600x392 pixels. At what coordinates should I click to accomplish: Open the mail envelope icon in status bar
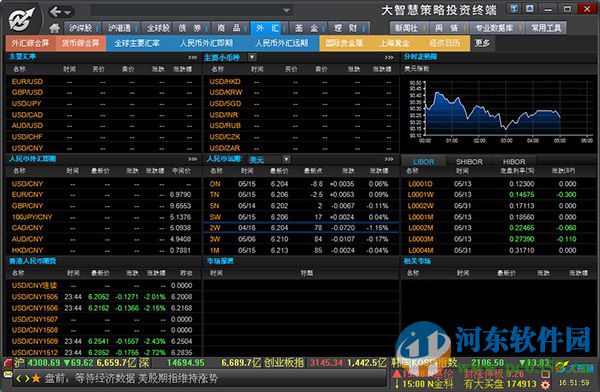pyautogui.click(x=8, y=375)
